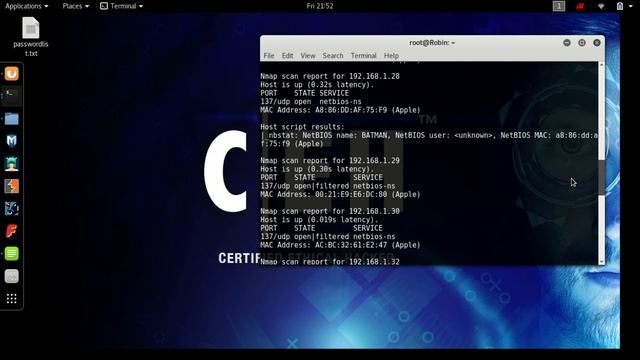Click MAC address A8:86:DD:AF:75:F9 line

click(x=340, y=110)
